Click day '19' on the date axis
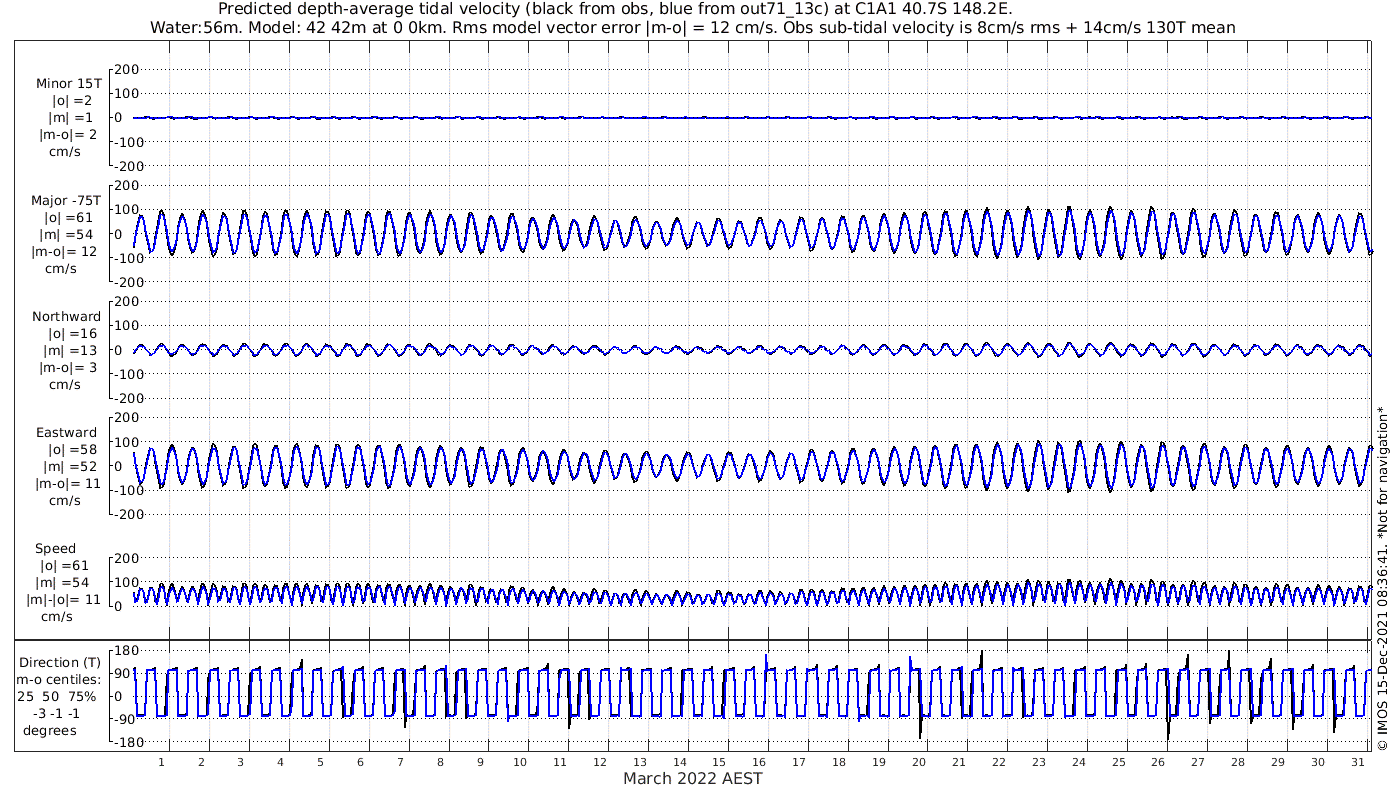Screen dimensions: 1400x800 879,762
